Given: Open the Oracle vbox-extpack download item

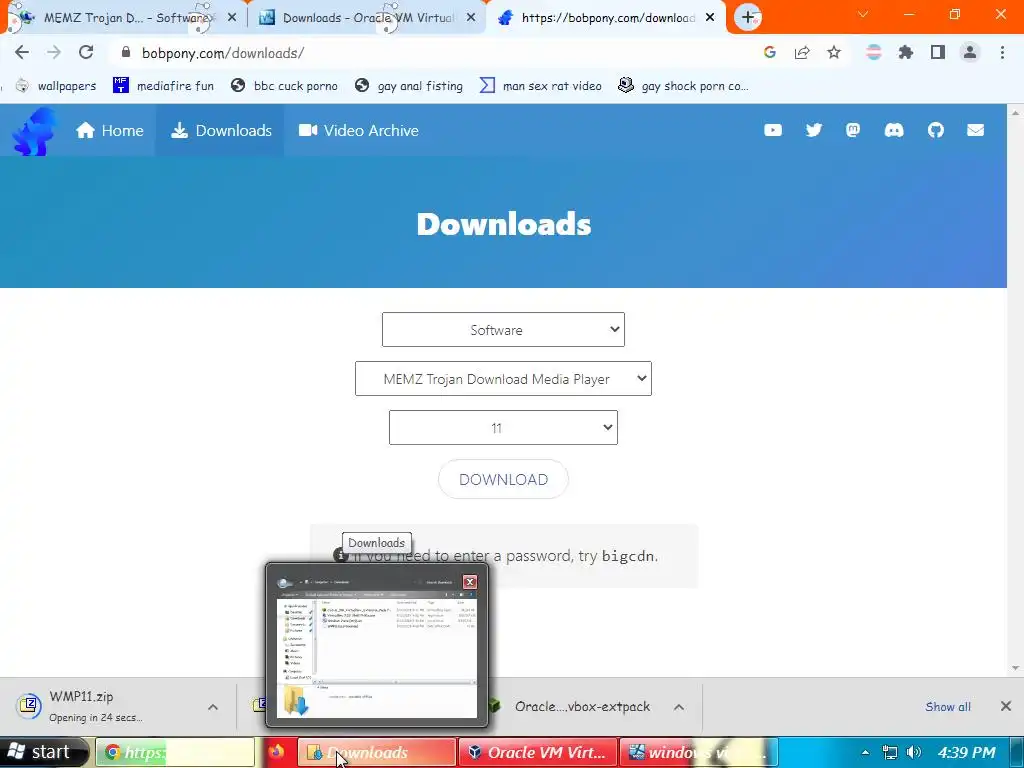Looking at the screenshot, I should tap(581, 707).
